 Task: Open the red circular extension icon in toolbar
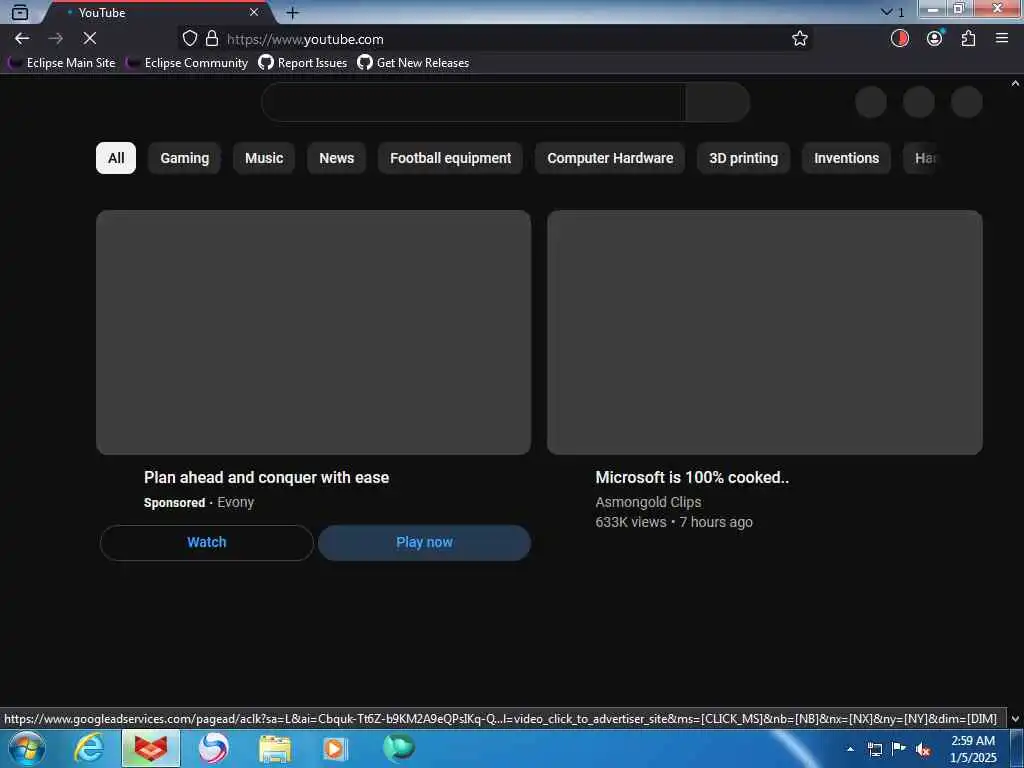[899, 39]
